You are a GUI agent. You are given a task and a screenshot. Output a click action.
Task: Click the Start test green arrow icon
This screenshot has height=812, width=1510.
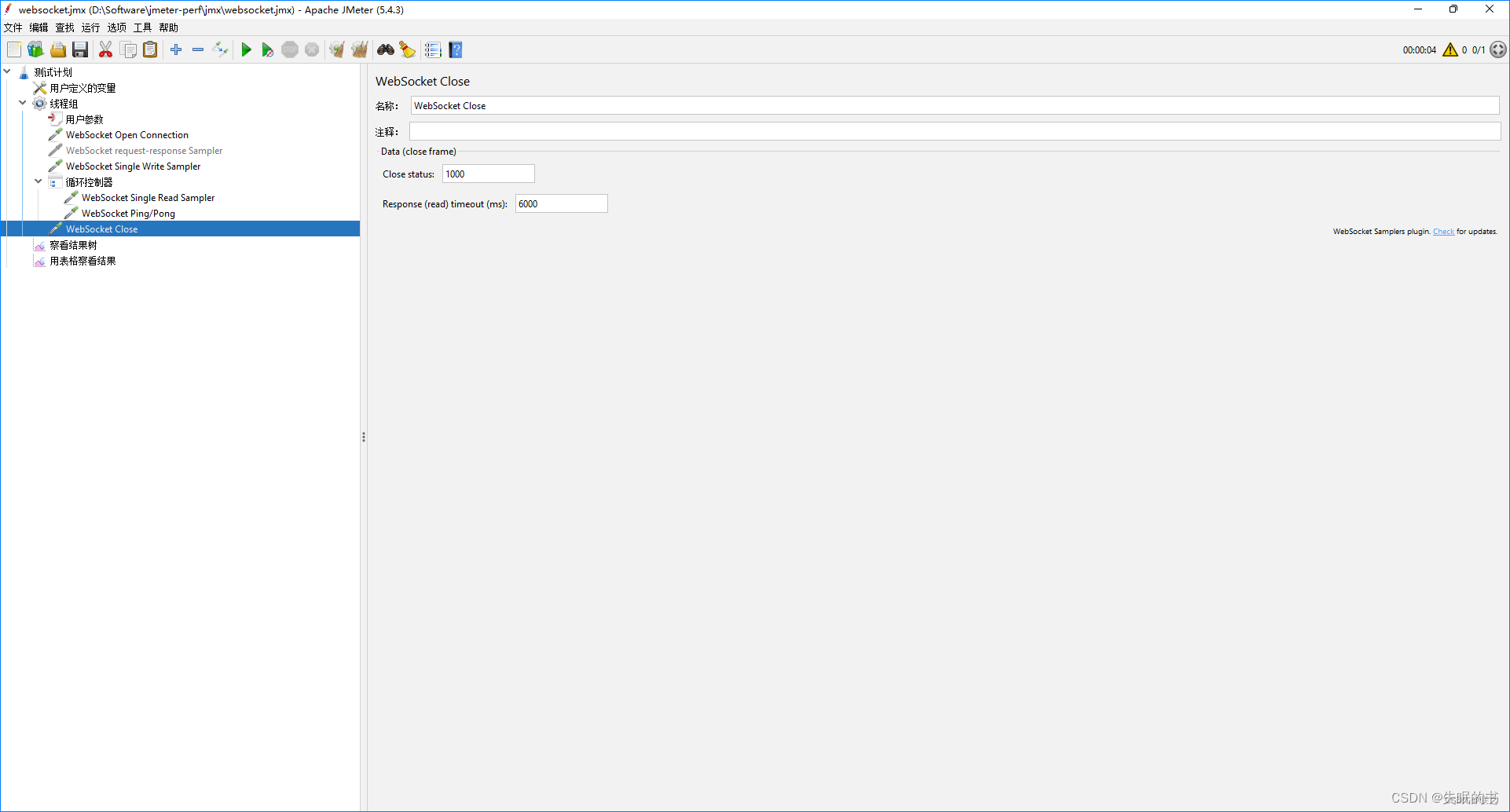[246, 50]
